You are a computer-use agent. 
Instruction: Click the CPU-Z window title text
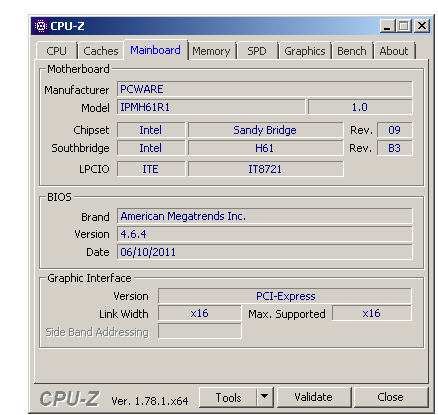(67, 26)
